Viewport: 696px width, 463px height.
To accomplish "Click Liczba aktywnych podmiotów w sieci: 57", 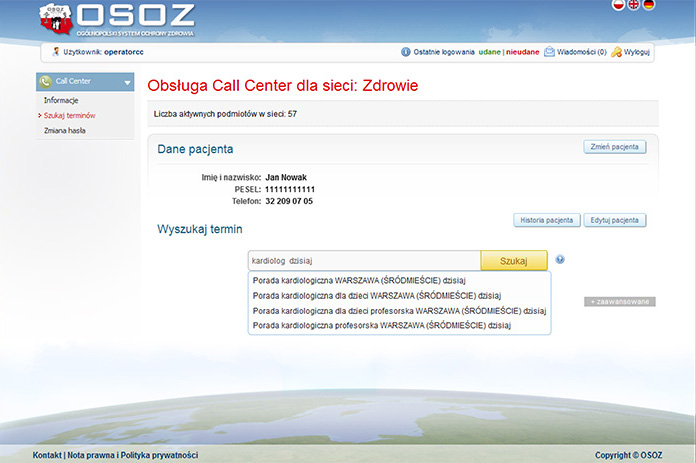I will point(225,114).
